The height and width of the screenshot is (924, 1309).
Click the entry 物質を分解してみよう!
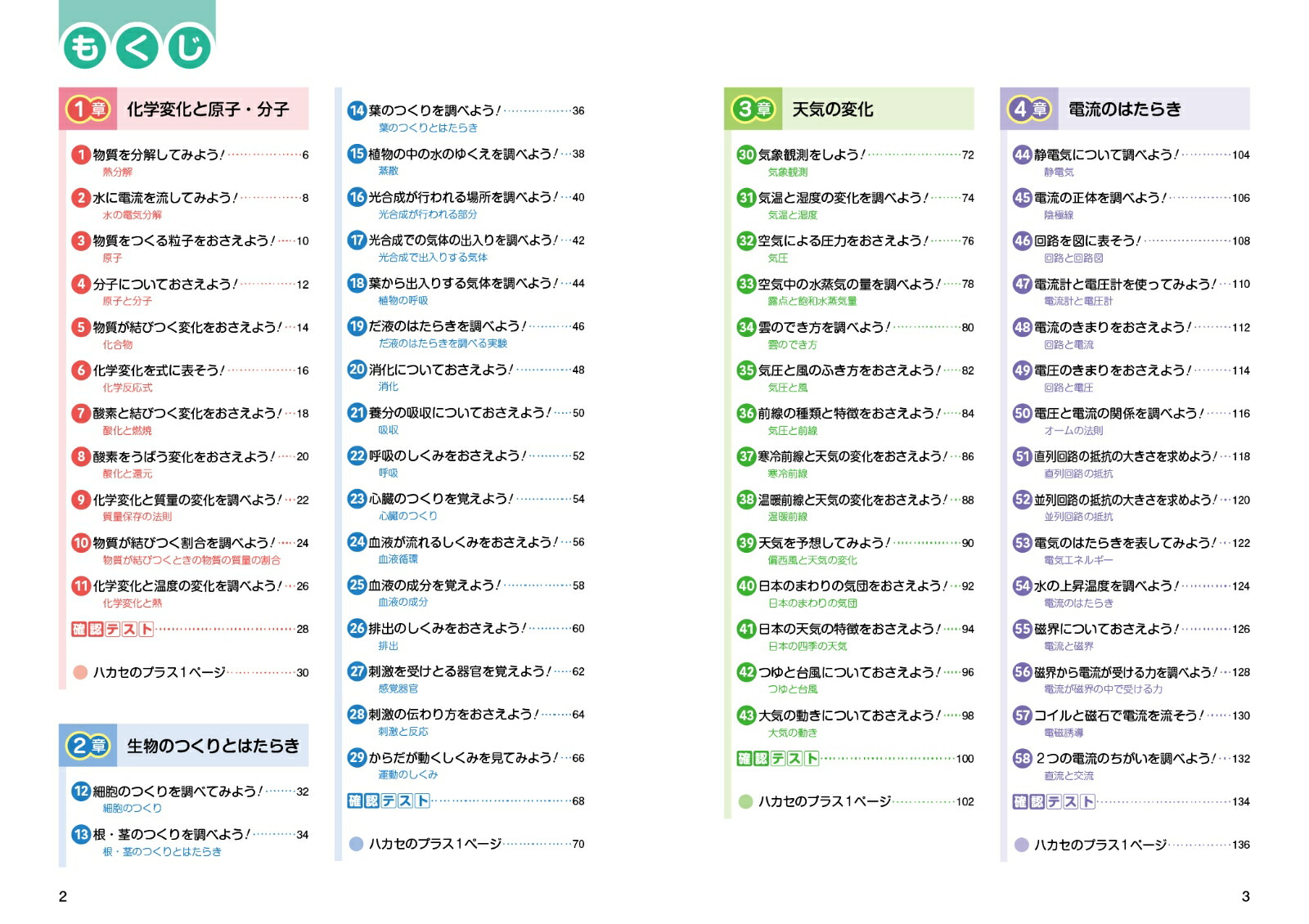159,155
